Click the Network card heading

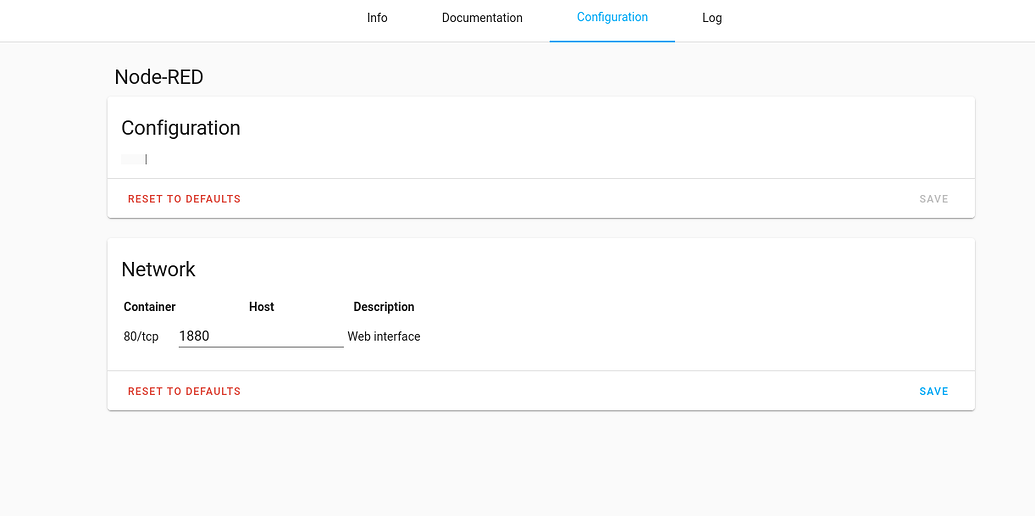click(158, 269)
